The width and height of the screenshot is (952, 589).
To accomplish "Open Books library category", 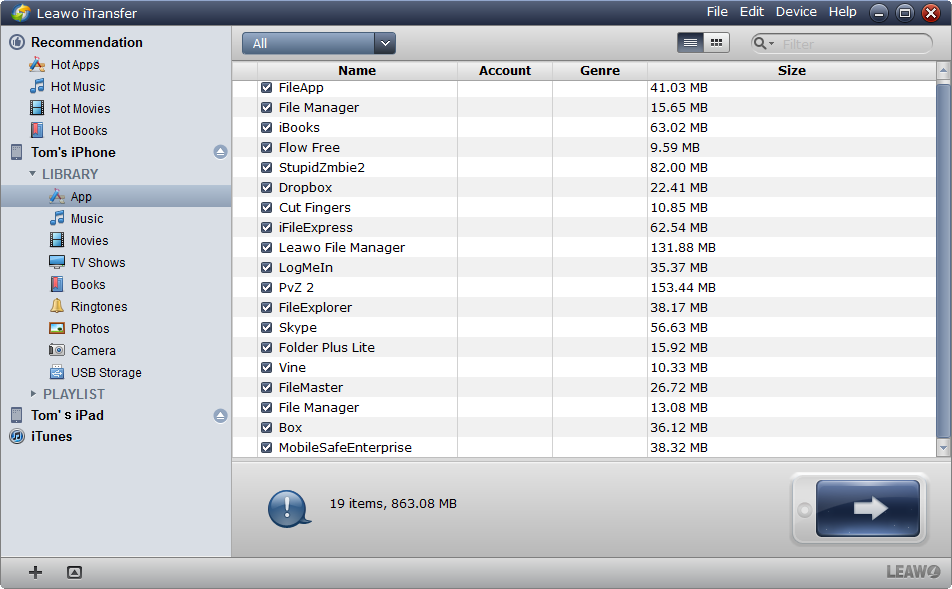I will [77, 284].
